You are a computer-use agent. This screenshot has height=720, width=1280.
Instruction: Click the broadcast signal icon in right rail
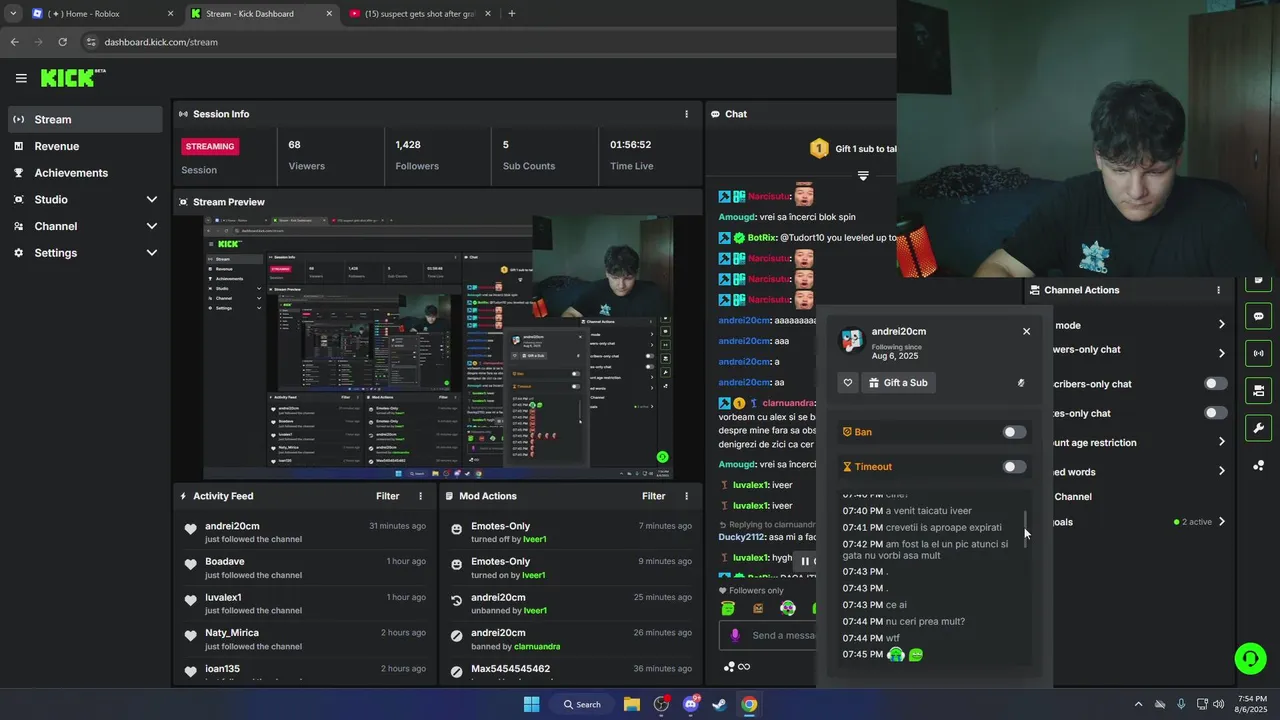pyautogui.click(x=1258, y=353)
